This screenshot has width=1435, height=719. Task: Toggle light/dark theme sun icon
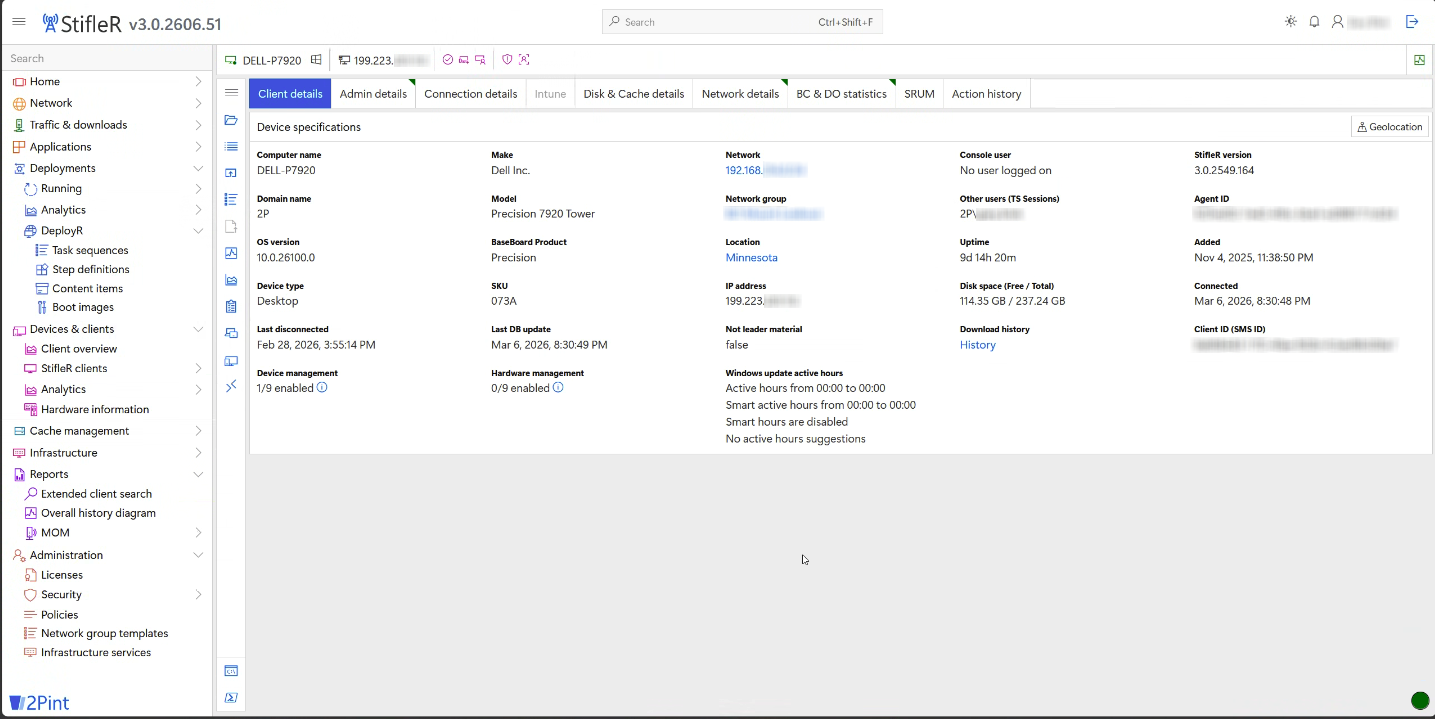(1291, 21)
